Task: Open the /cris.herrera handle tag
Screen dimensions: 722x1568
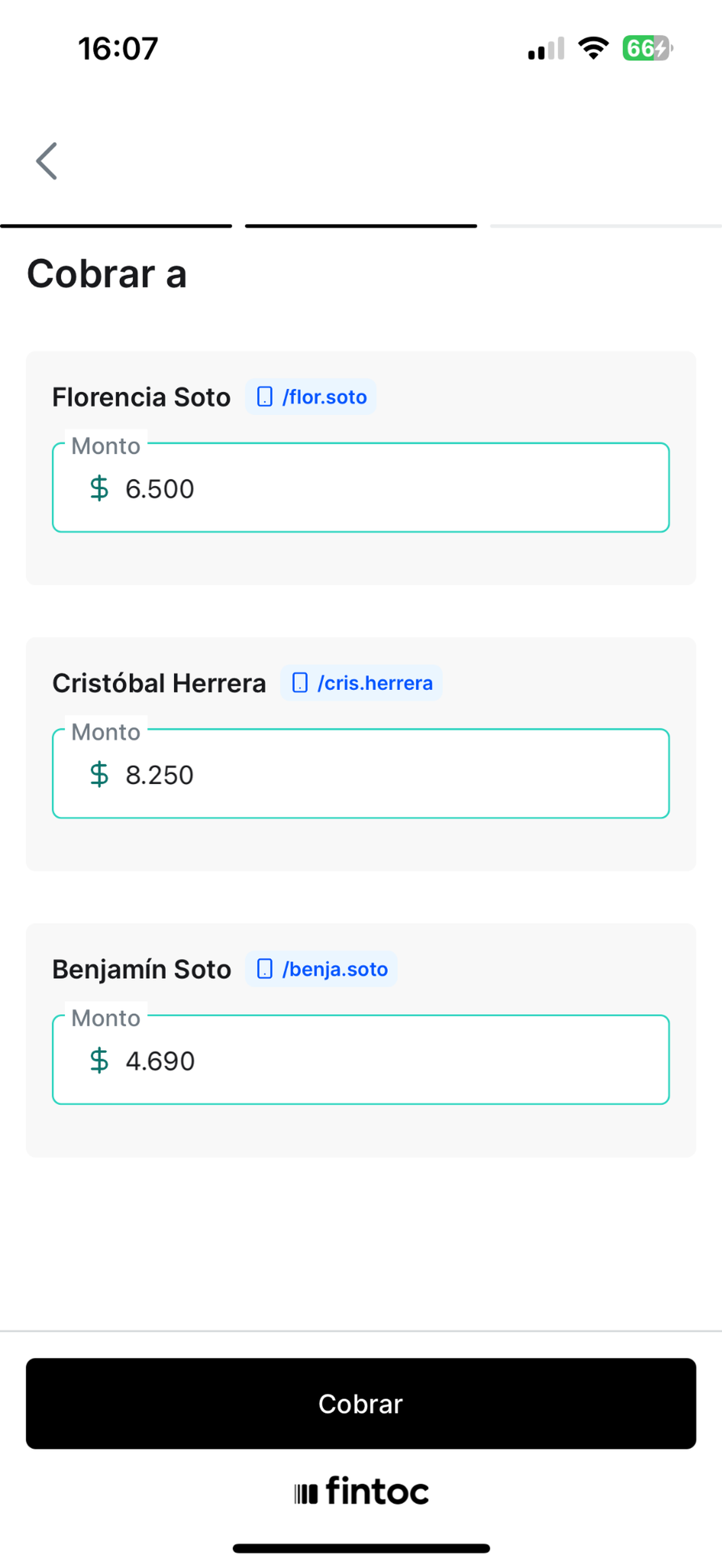Action: coord(362,683)
